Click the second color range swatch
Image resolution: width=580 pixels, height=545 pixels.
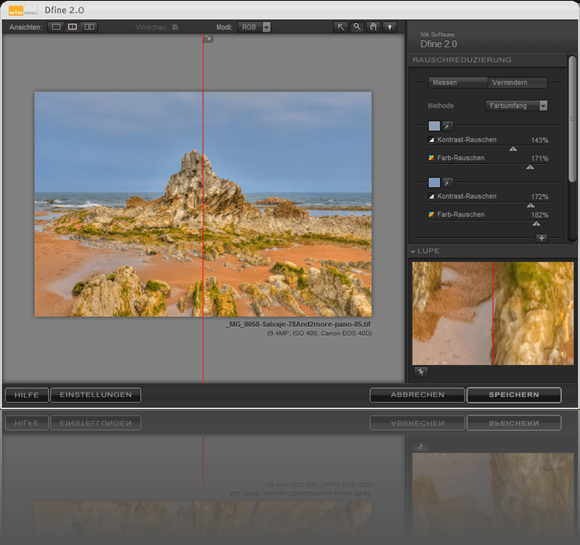point(434,182)
